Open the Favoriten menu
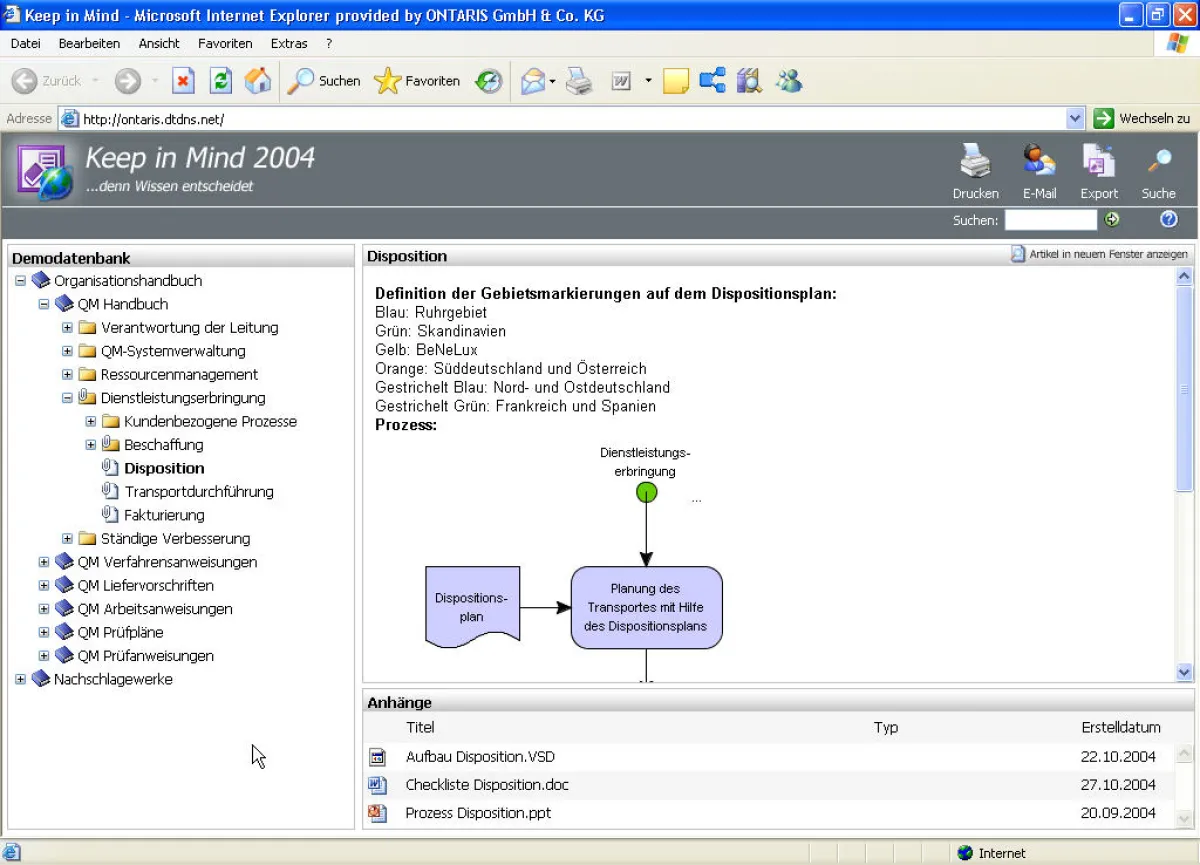1200x865 pixels. tap(225, 44)
